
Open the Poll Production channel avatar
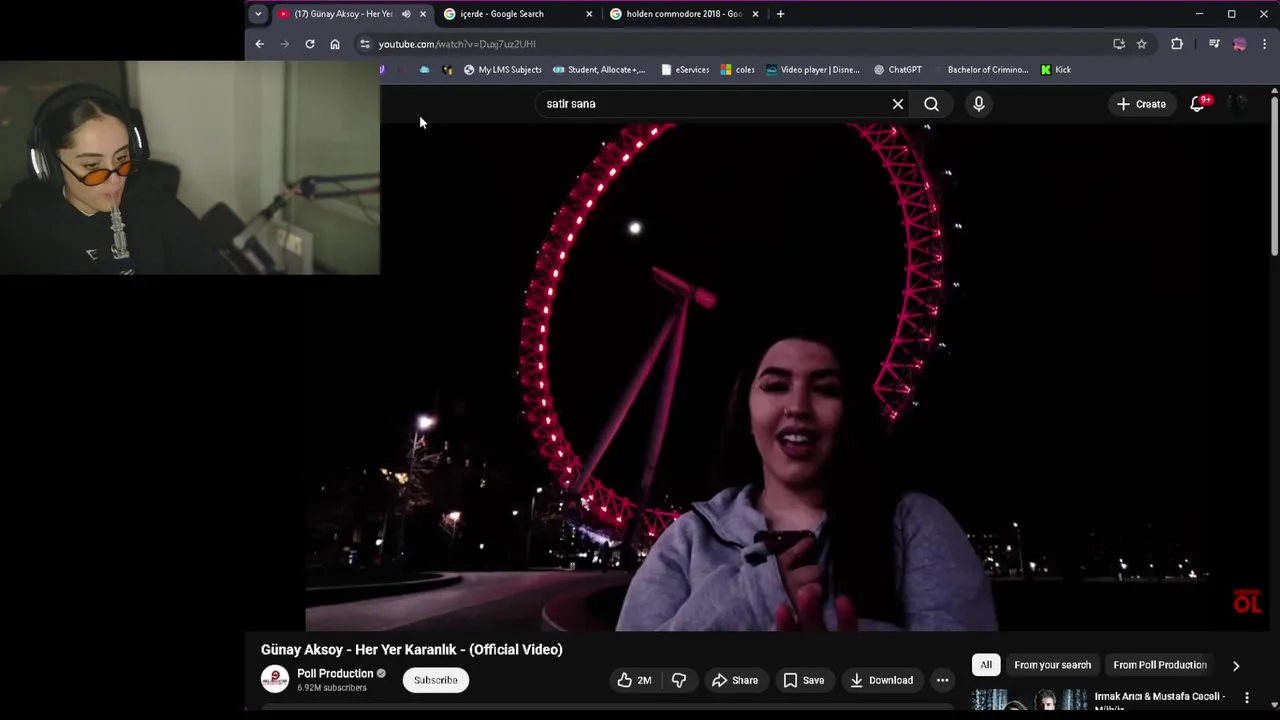[x=275, y=679]
